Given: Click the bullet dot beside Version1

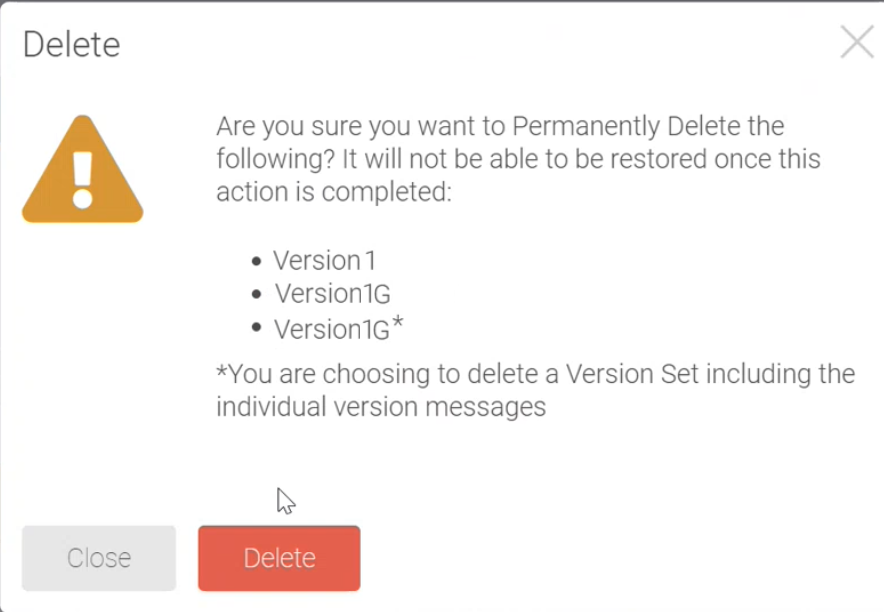Looking at the screenshot, I should 257,262.
